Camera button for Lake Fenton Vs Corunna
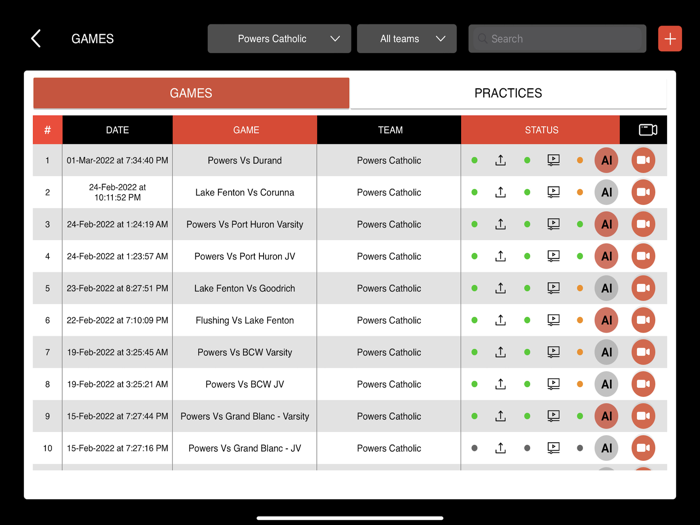Screen dimensions: 700x525 pos(643,192)
